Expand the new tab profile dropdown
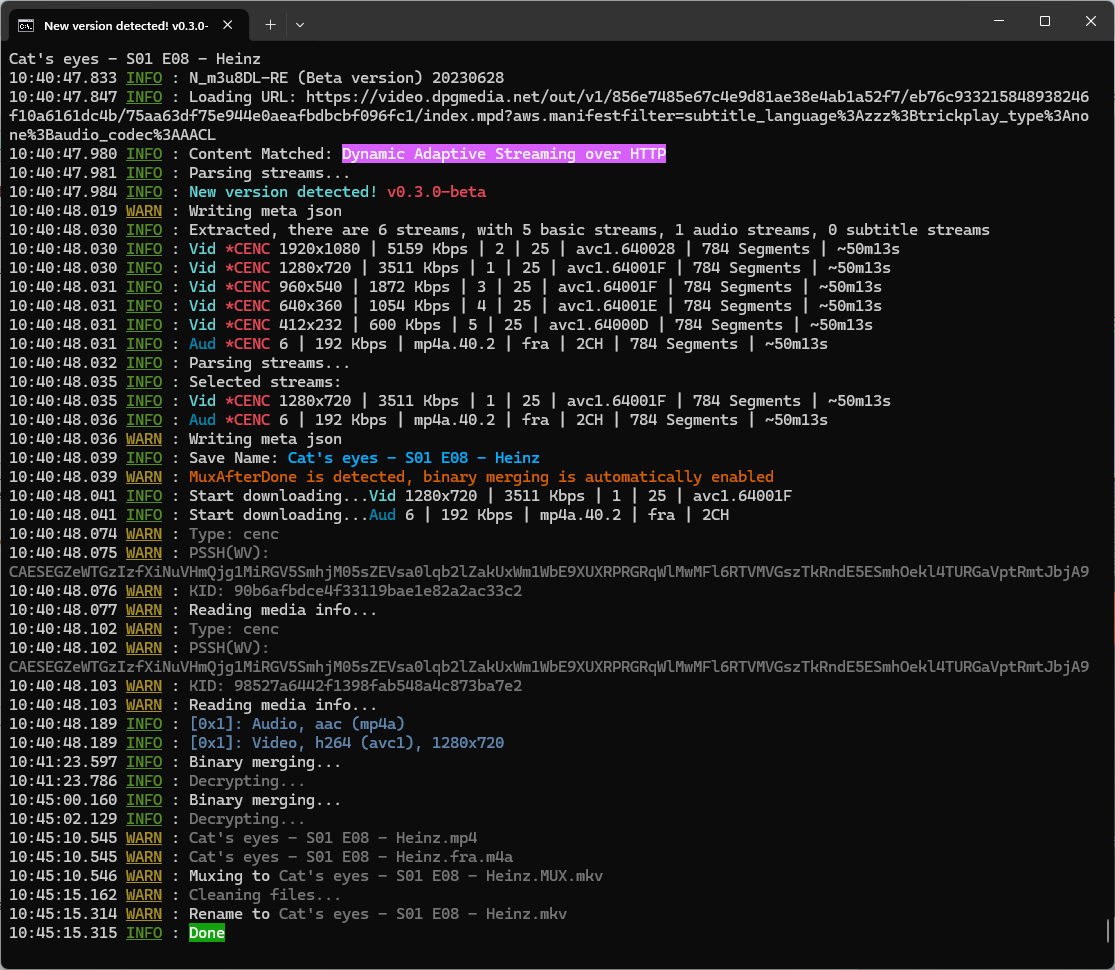Viewport: 1115px width, 970px height. (299, 24)
